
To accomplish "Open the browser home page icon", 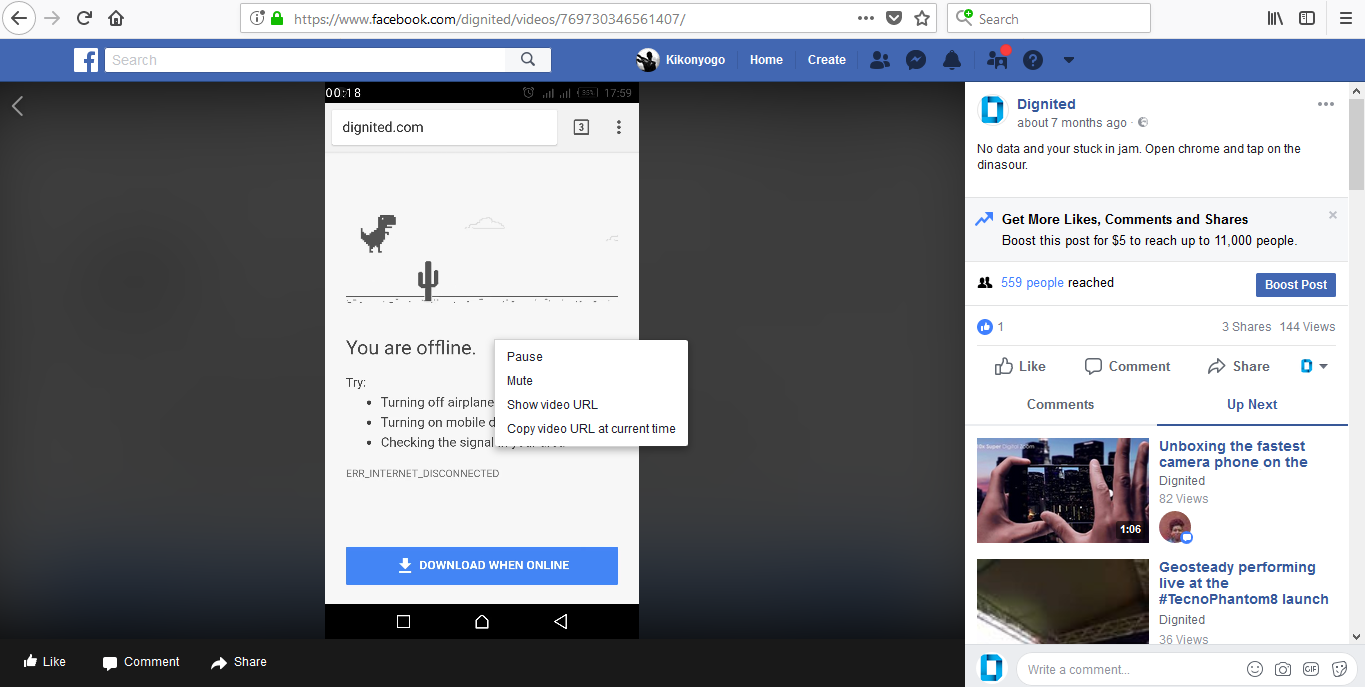I will pyautogui.click(x=116, y=18).
